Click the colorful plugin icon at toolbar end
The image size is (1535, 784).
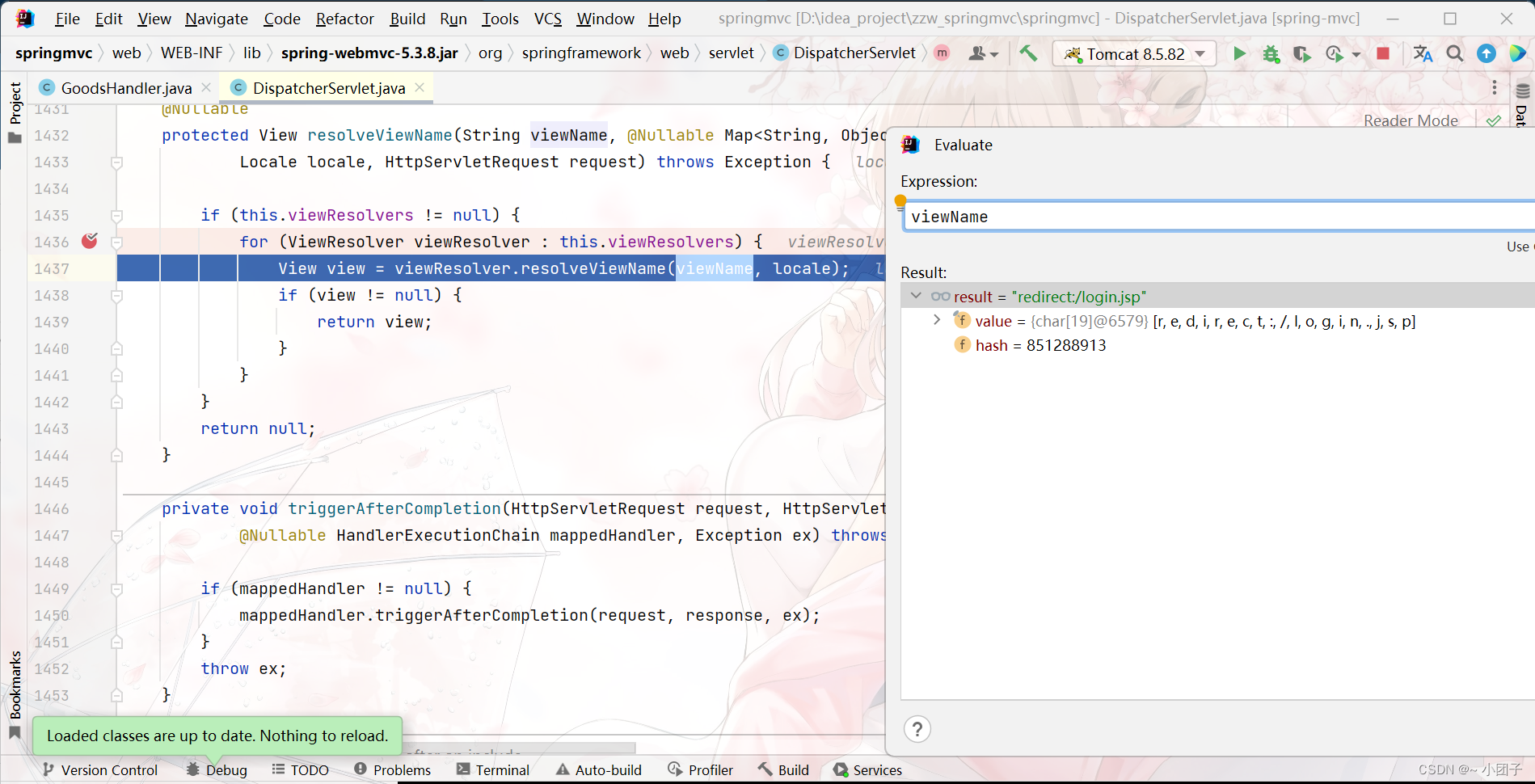1517,53
